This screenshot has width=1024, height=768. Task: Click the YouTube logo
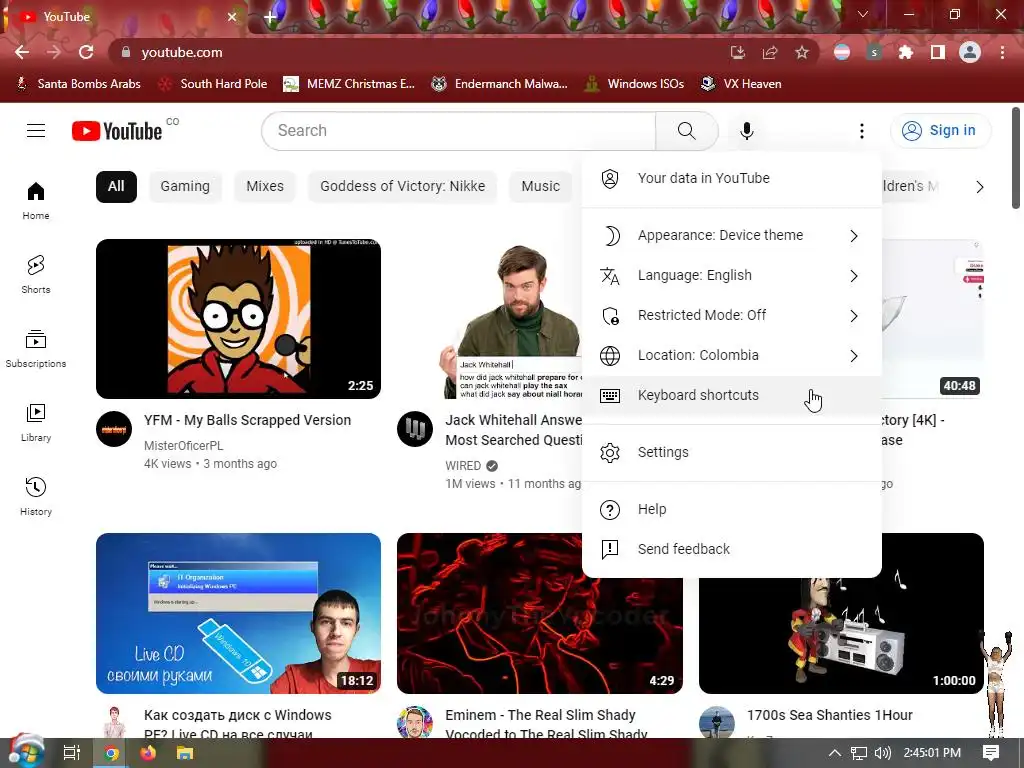coord(117,131)
